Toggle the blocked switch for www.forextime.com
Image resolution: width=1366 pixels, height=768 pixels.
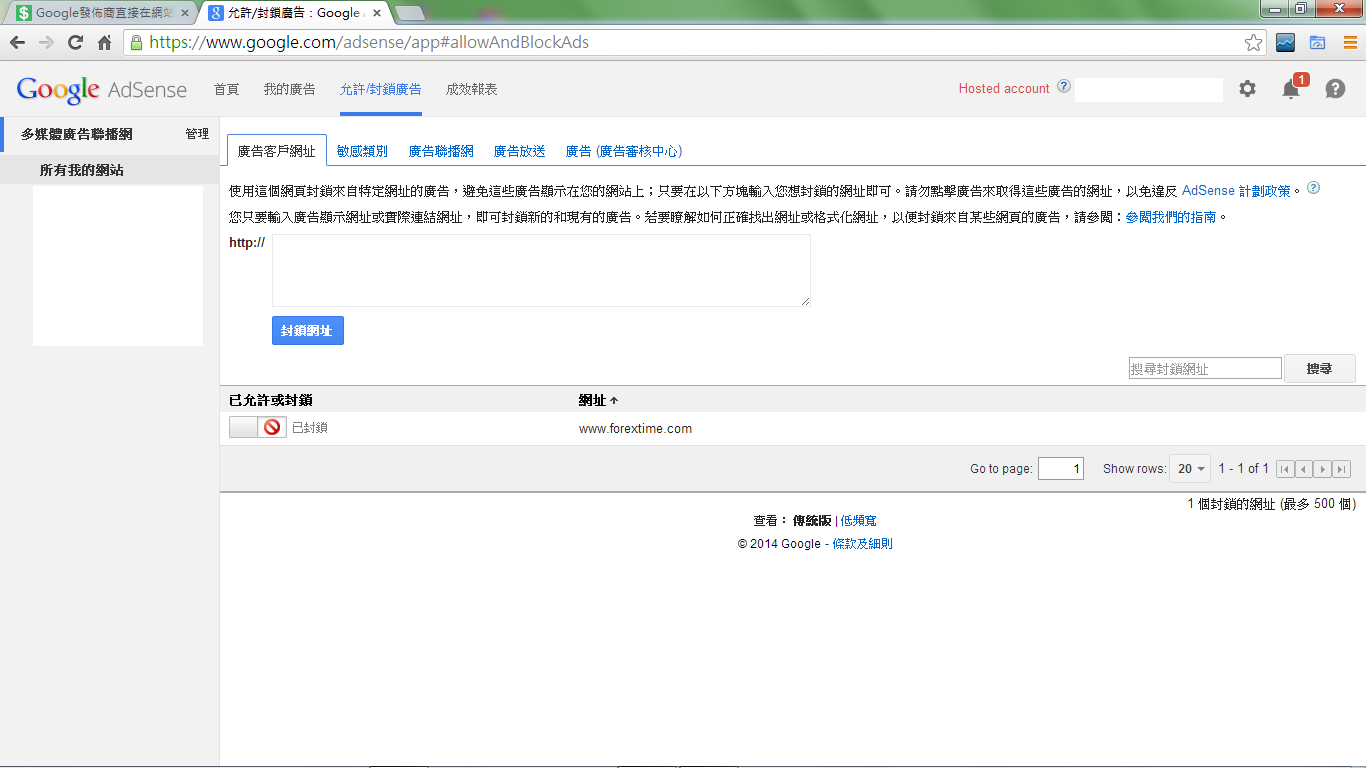[257, 427]
